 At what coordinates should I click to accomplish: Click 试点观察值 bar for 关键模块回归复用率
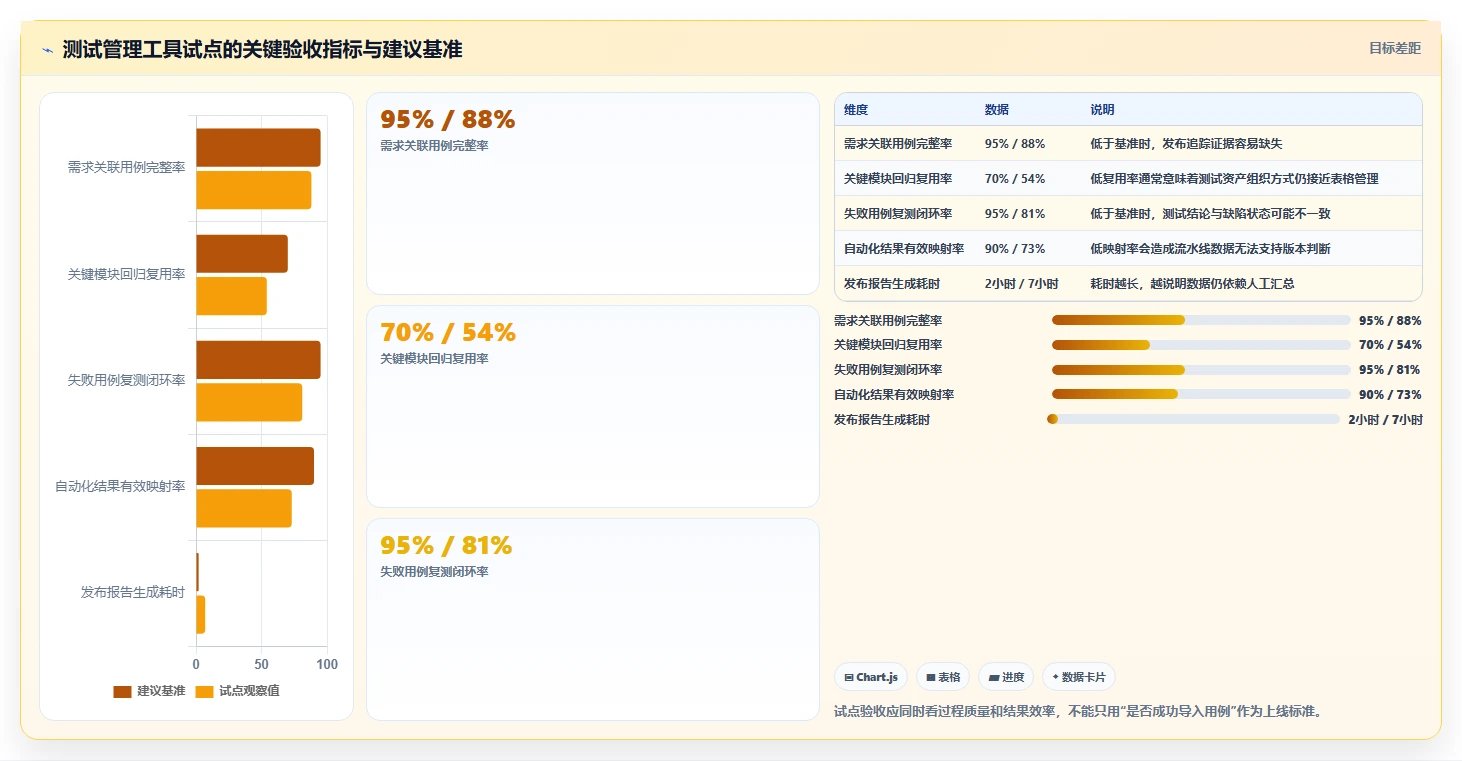tap(231, 296)
